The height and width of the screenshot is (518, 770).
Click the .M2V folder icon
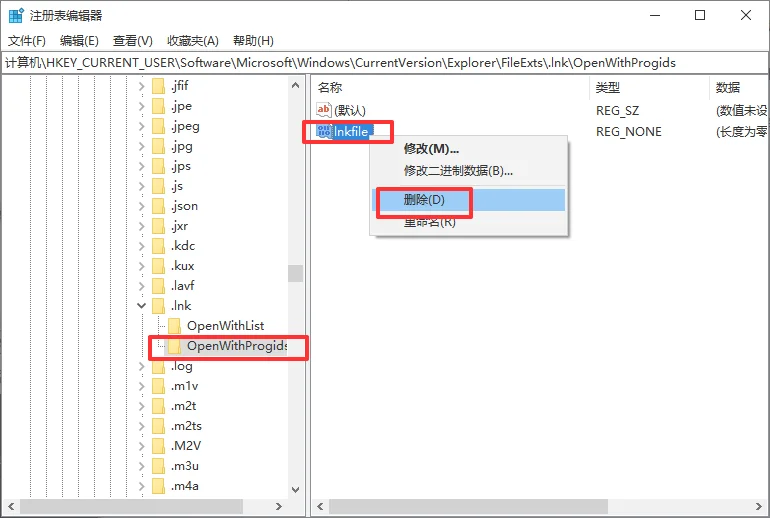click(158, 446)
